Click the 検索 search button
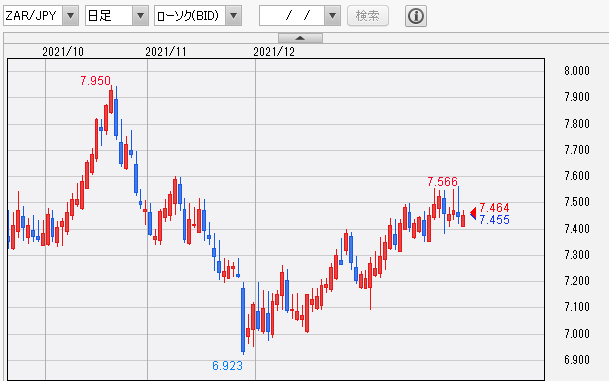Image resolution: width=609 pixels, height=381 pixels. (367, 16)
